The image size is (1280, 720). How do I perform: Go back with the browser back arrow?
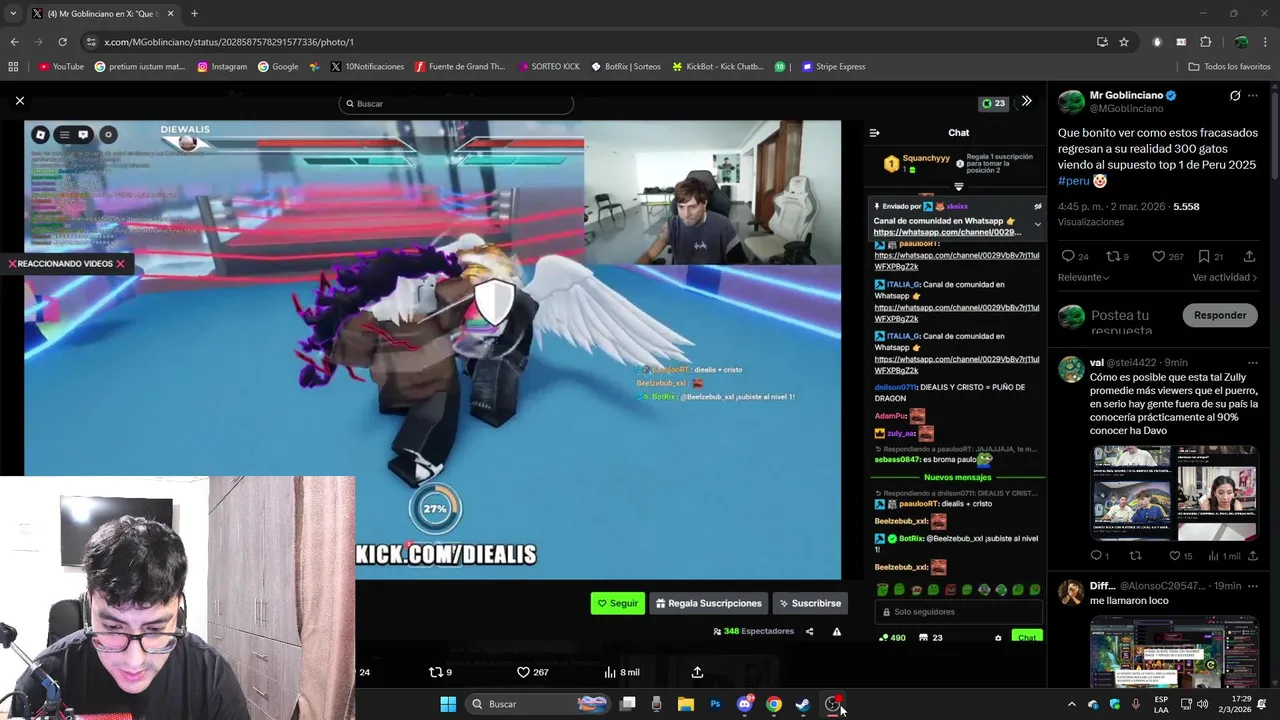tap(14, 42)
